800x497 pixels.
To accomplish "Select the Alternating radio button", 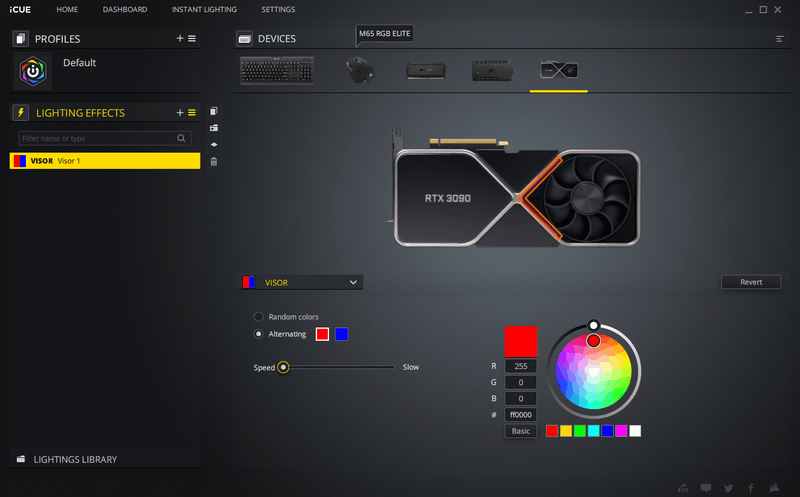I will tap(259, 334).
